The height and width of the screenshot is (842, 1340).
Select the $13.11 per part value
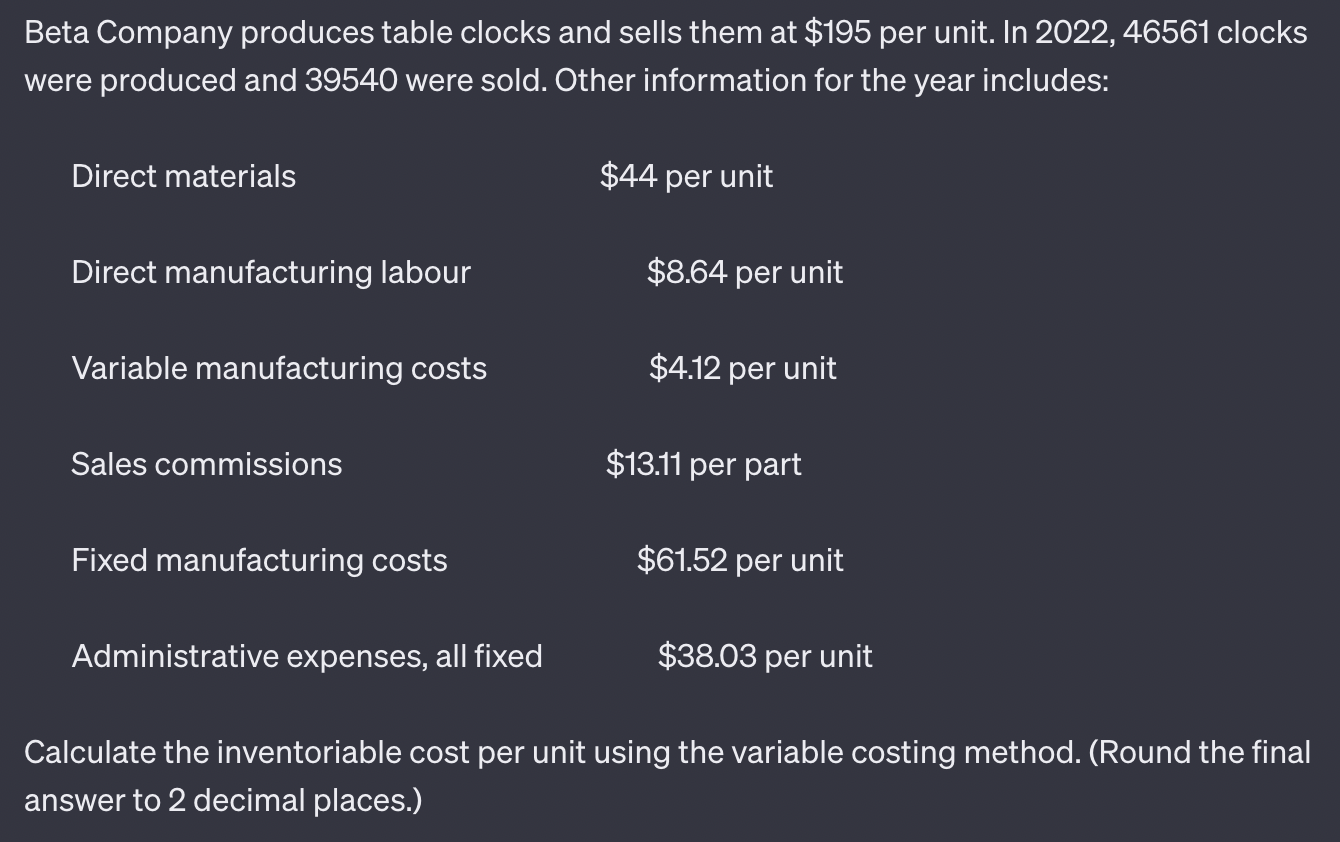[704, 464]
